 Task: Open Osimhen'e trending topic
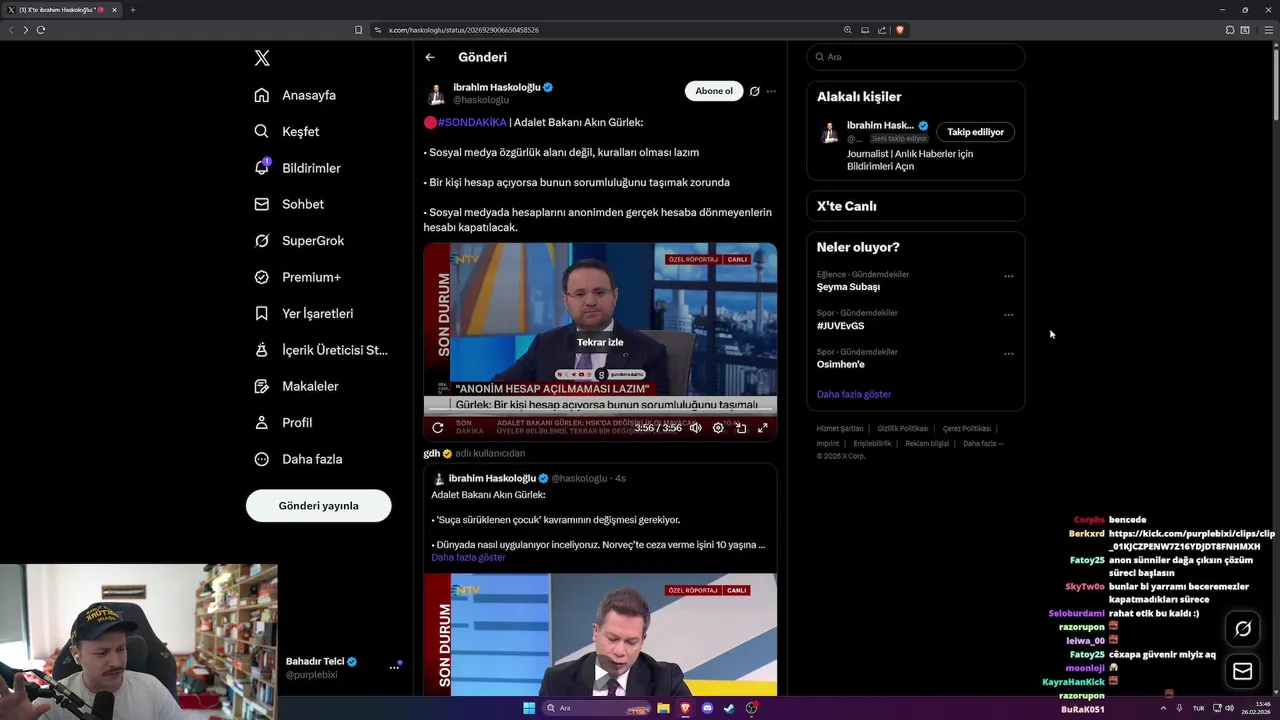841,364
